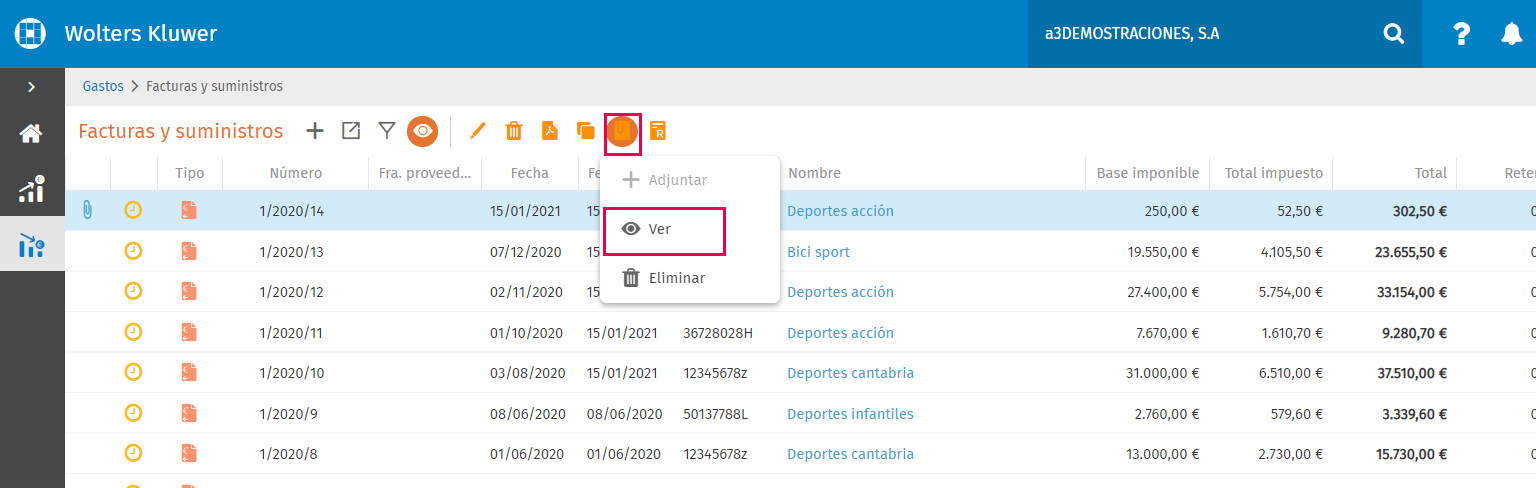Open Deportes acción link in row 1/2020/14

click(840, 211)
